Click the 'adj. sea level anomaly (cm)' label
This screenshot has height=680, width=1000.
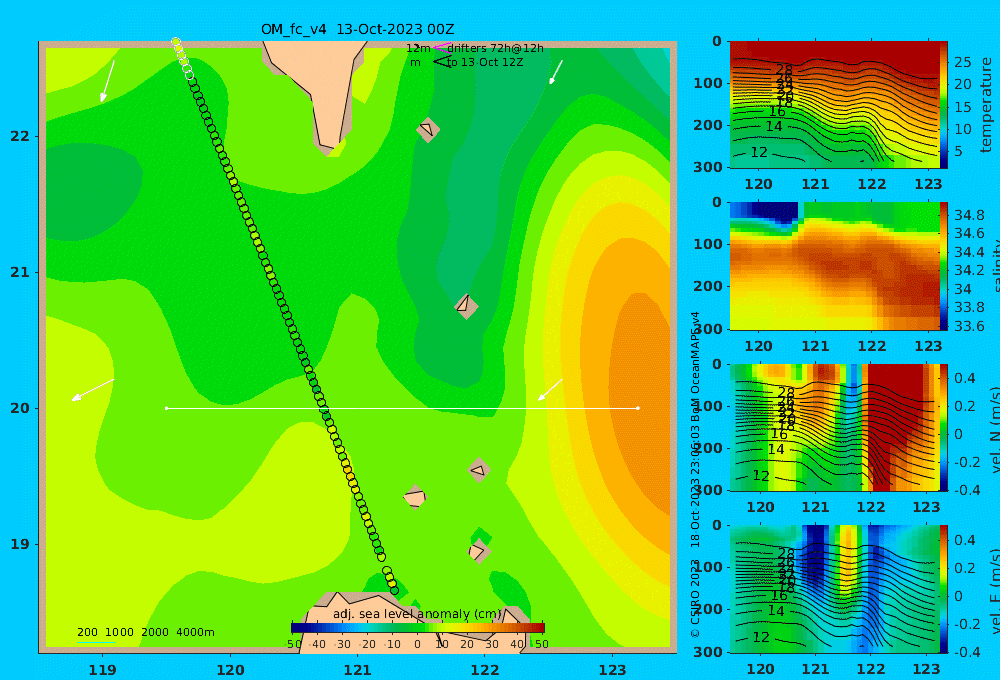coord(417,614)
